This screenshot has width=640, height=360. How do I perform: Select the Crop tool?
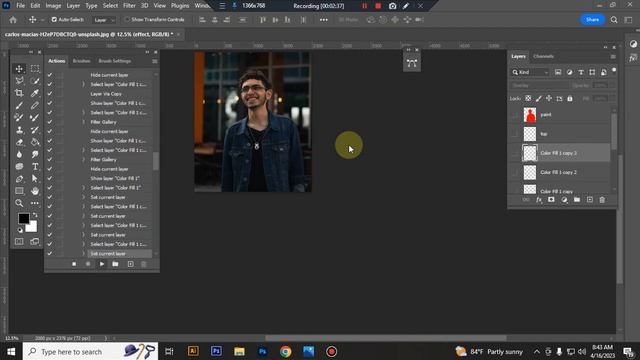pos(19,93)
